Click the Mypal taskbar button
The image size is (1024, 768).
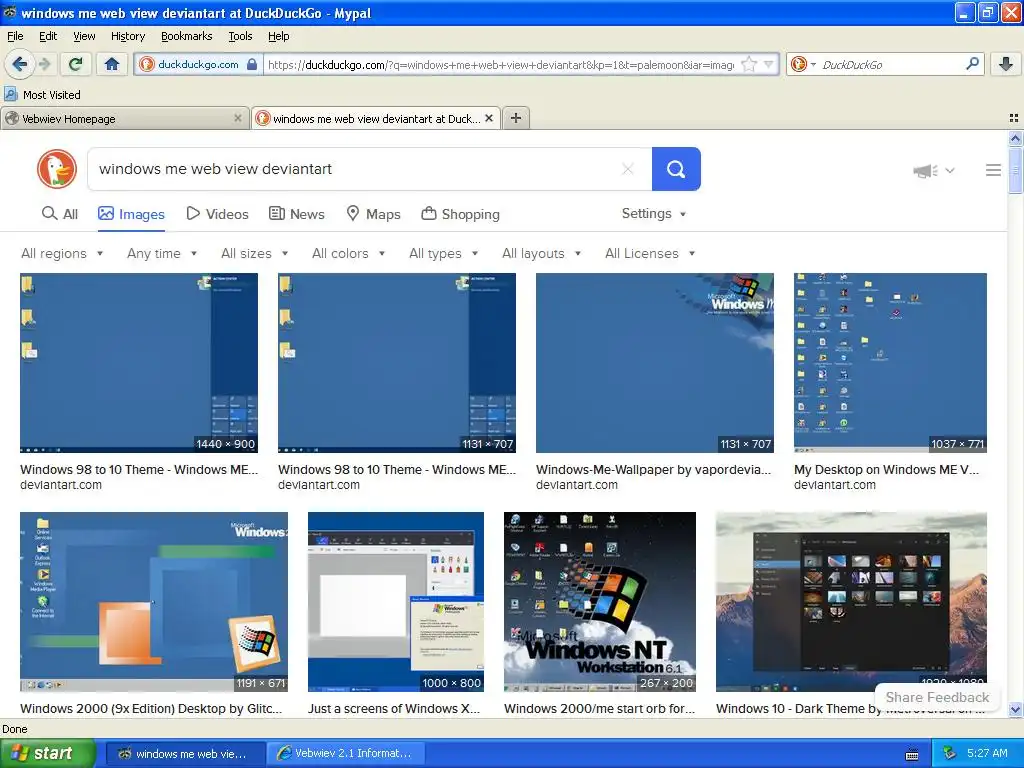(x=185, y=754)
